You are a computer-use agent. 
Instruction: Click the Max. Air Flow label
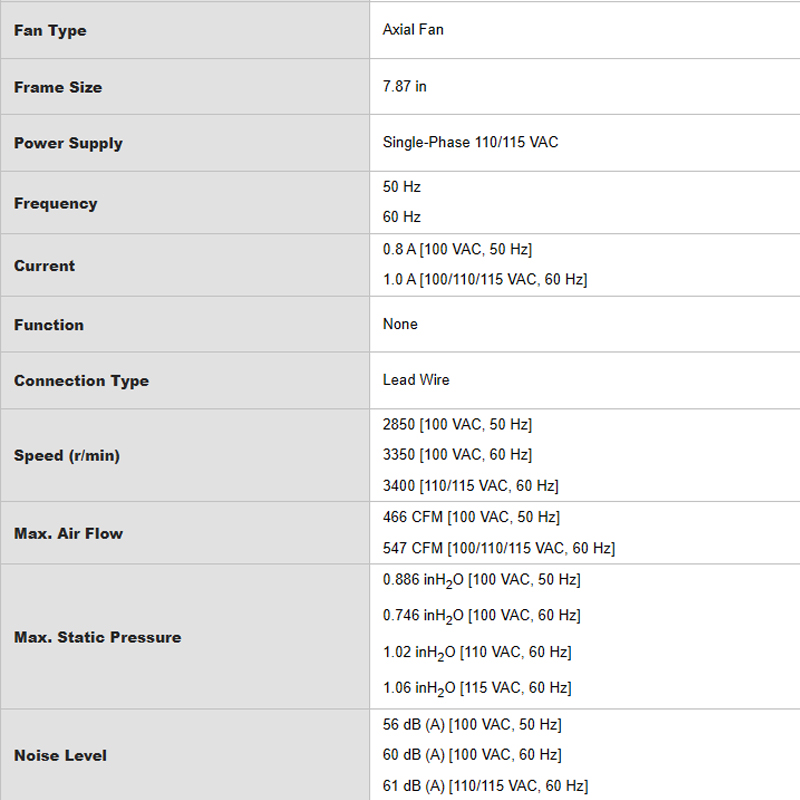[68, 534]
